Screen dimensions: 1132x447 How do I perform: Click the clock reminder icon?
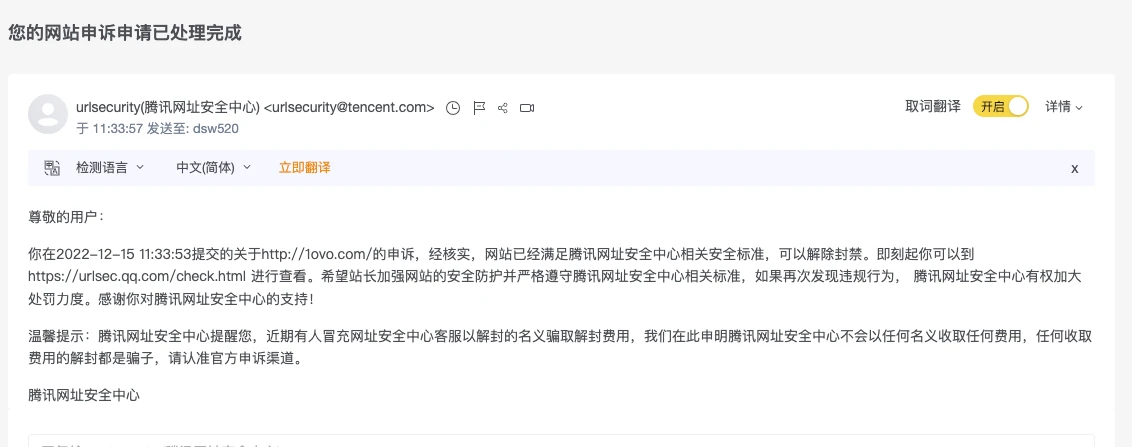[453, 108]
